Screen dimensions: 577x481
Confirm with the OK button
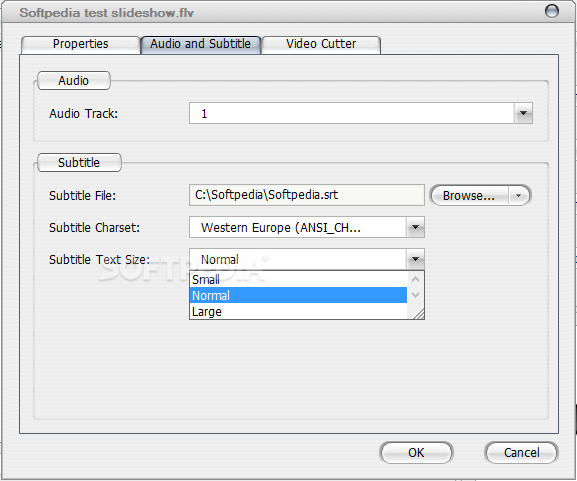(416, 453)
